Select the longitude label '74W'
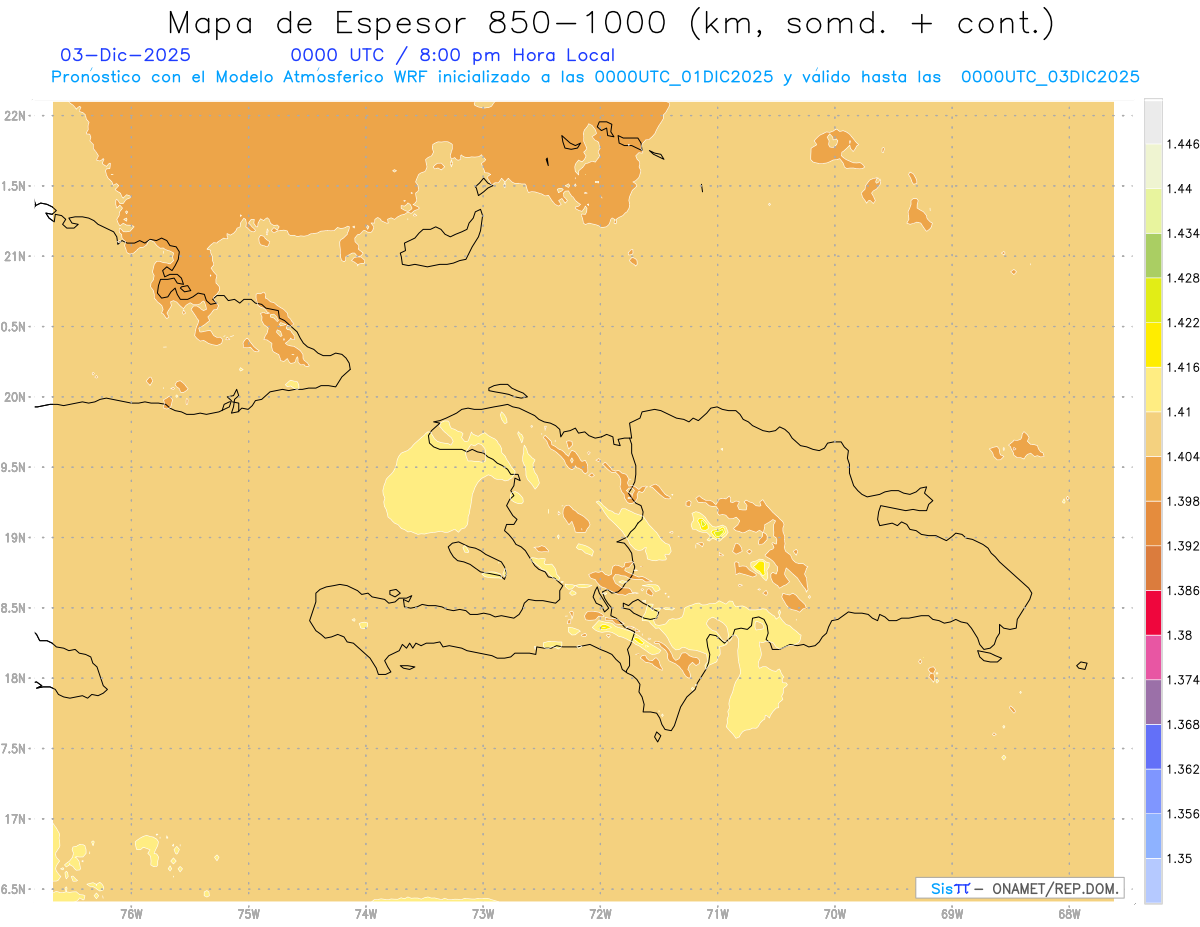 point(366,913)
